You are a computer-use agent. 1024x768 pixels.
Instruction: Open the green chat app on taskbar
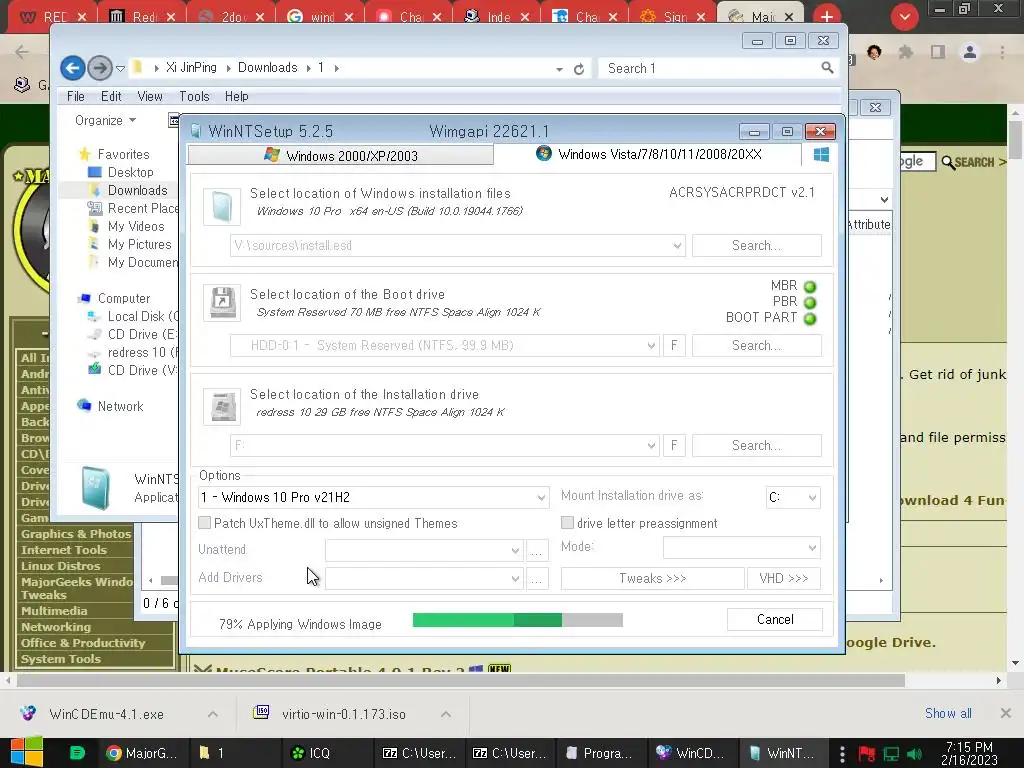[x=77, y=753]
